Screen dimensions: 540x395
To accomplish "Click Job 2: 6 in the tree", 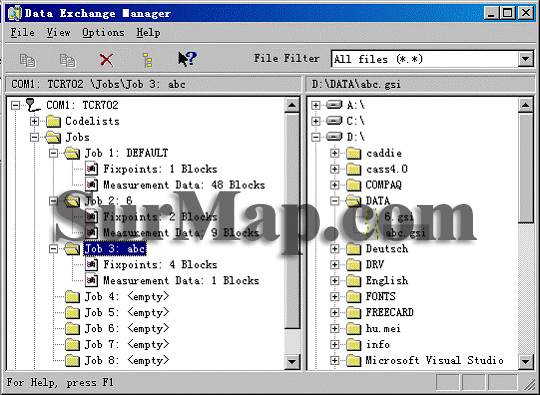I will pyautogui.click(x=108, y=201).
